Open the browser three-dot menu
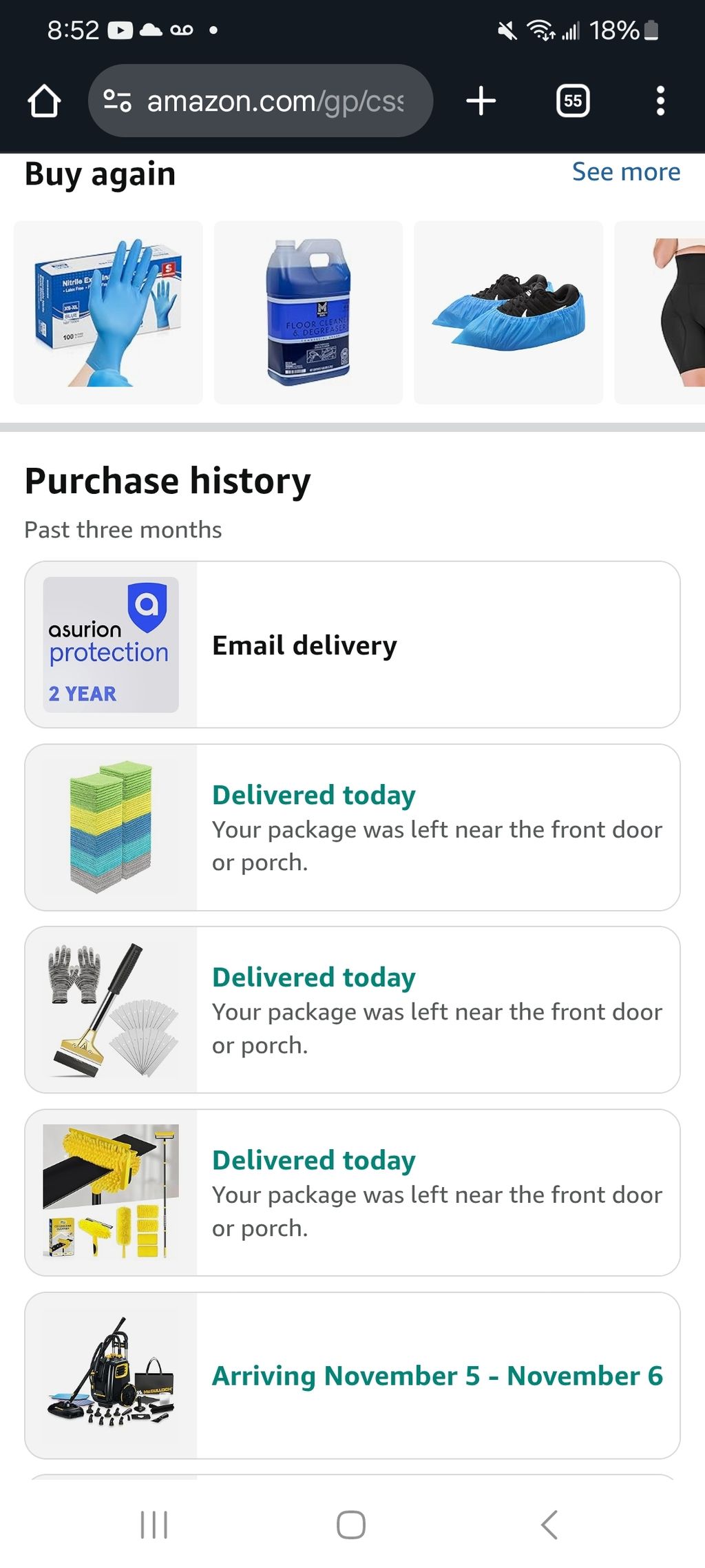This screenshot has width=705, height=1568. 660,101
